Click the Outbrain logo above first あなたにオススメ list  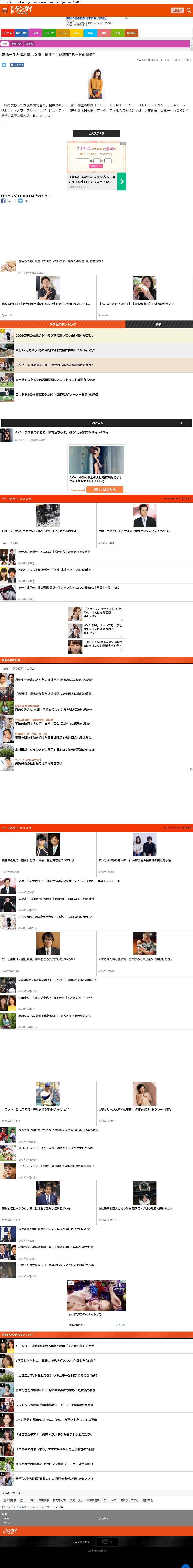pos(187,499)
